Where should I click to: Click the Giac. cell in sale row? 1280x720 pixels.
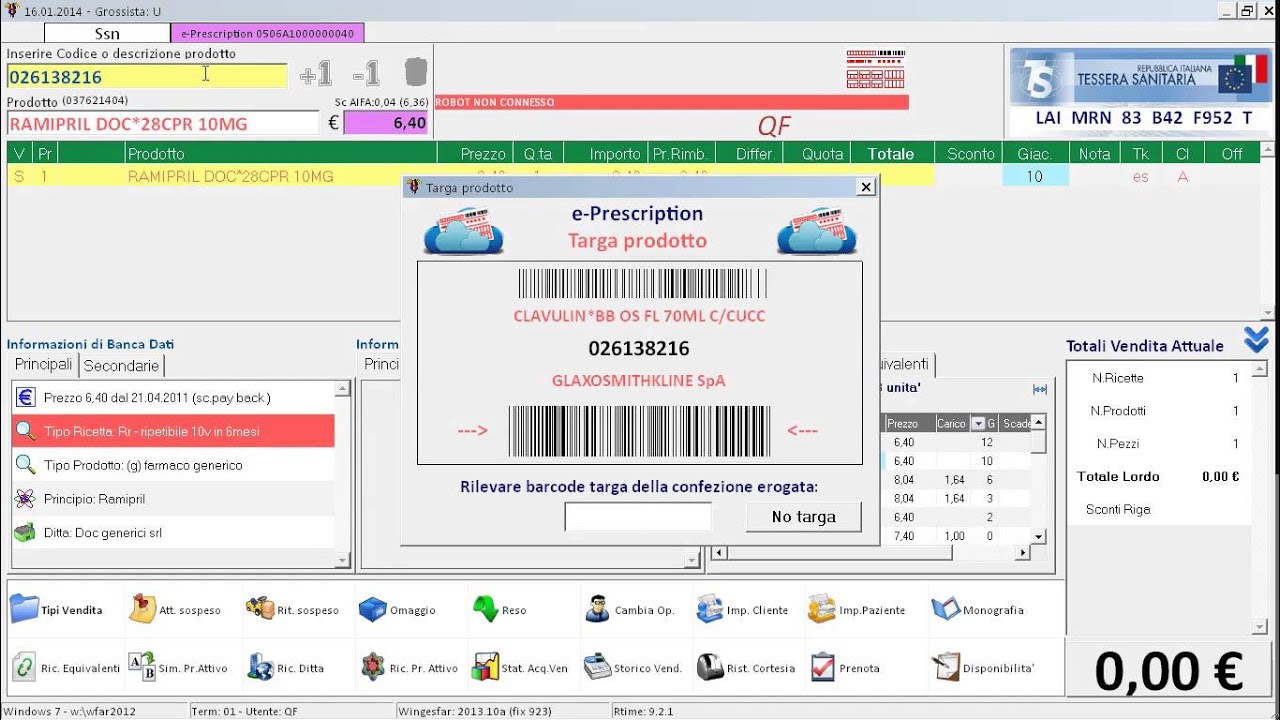coord(1035,177)
